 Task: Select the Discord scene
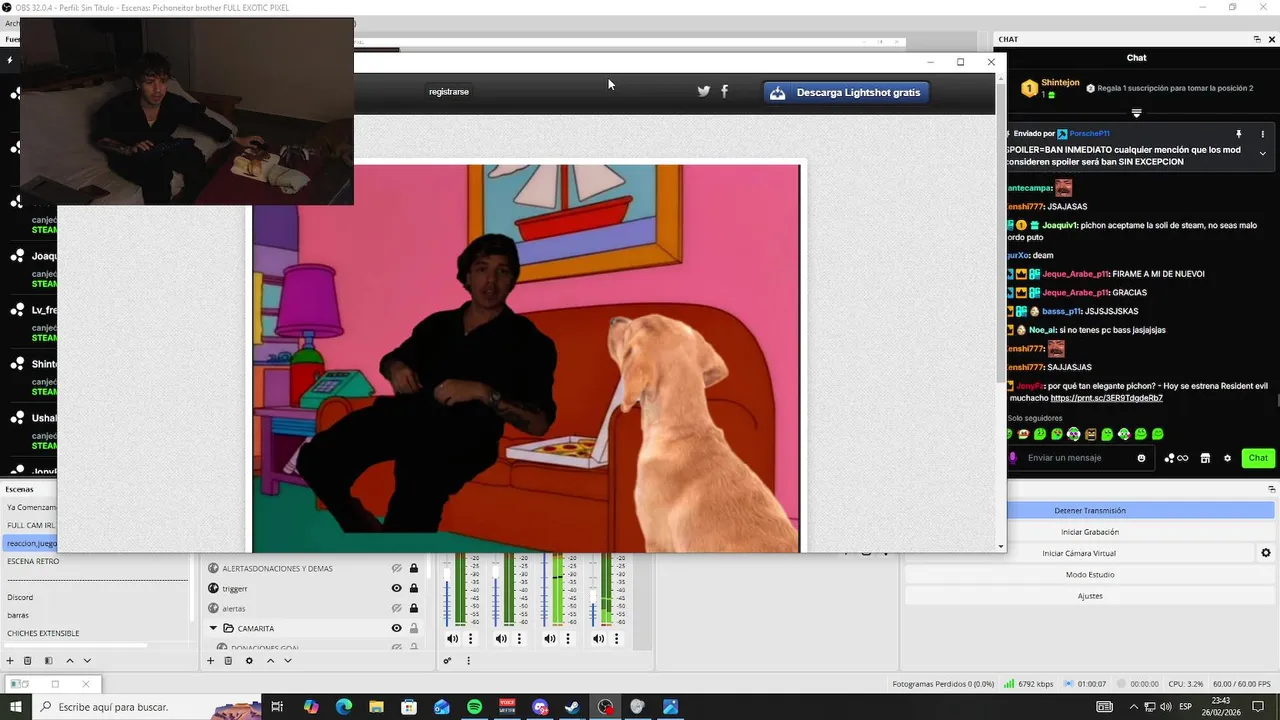20,597
